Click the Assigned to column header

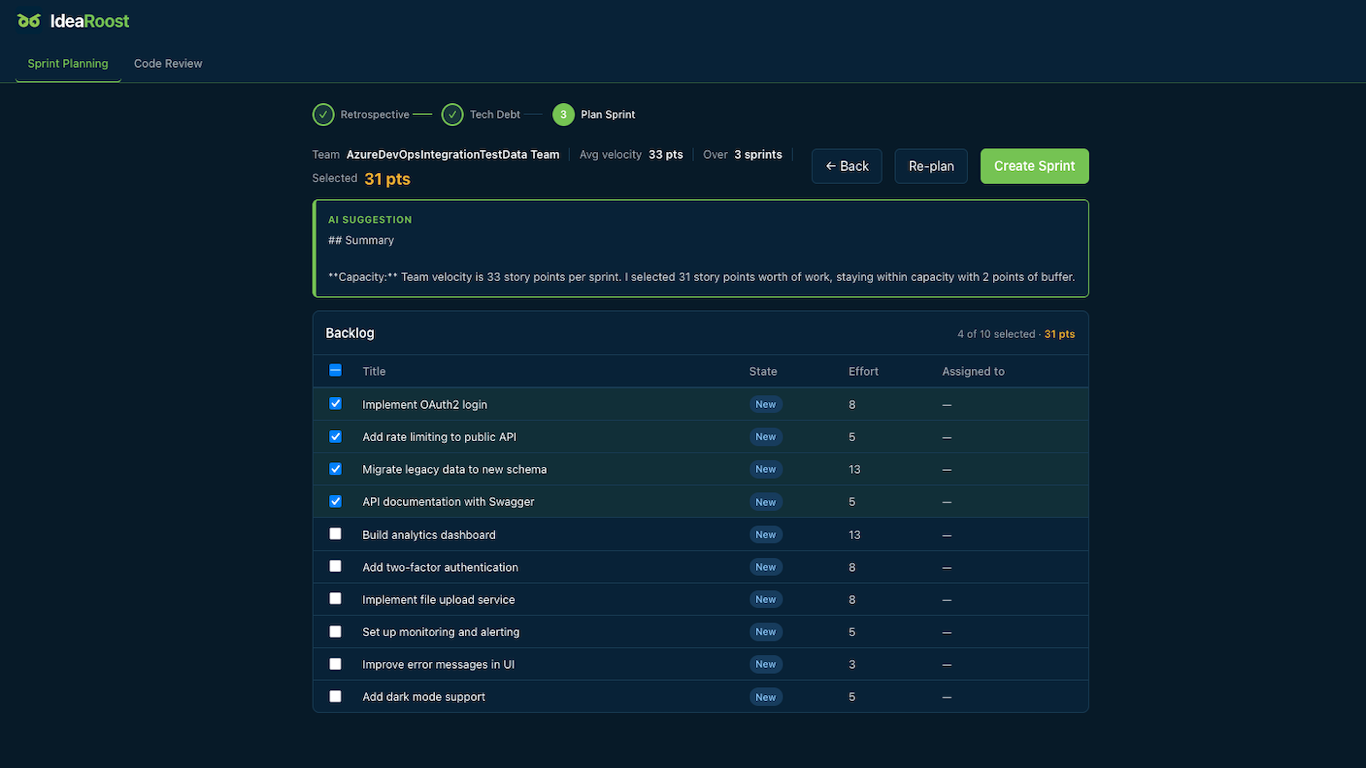pos(972,372)
